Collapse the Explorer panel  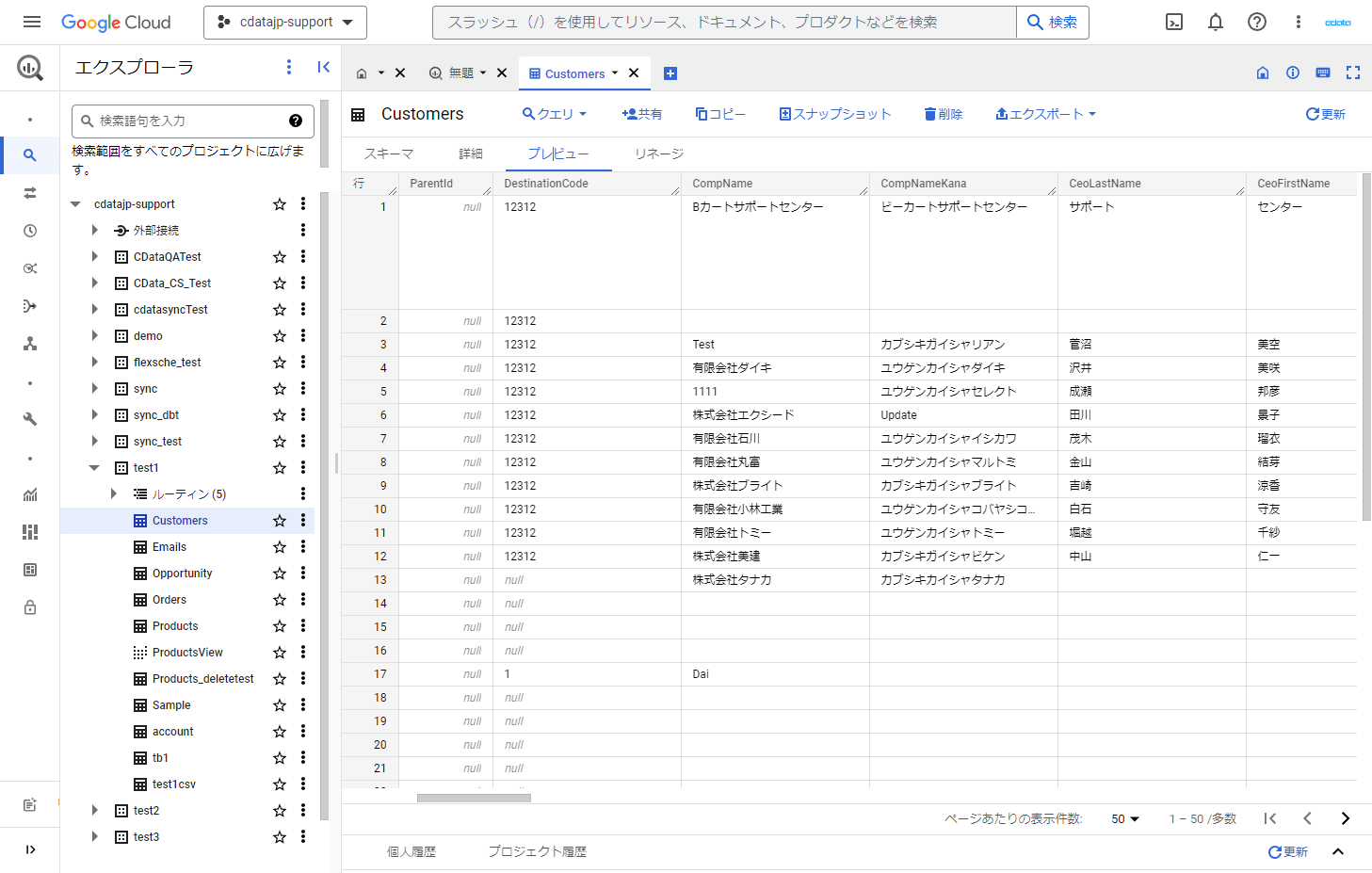click(x=323, y=67)
